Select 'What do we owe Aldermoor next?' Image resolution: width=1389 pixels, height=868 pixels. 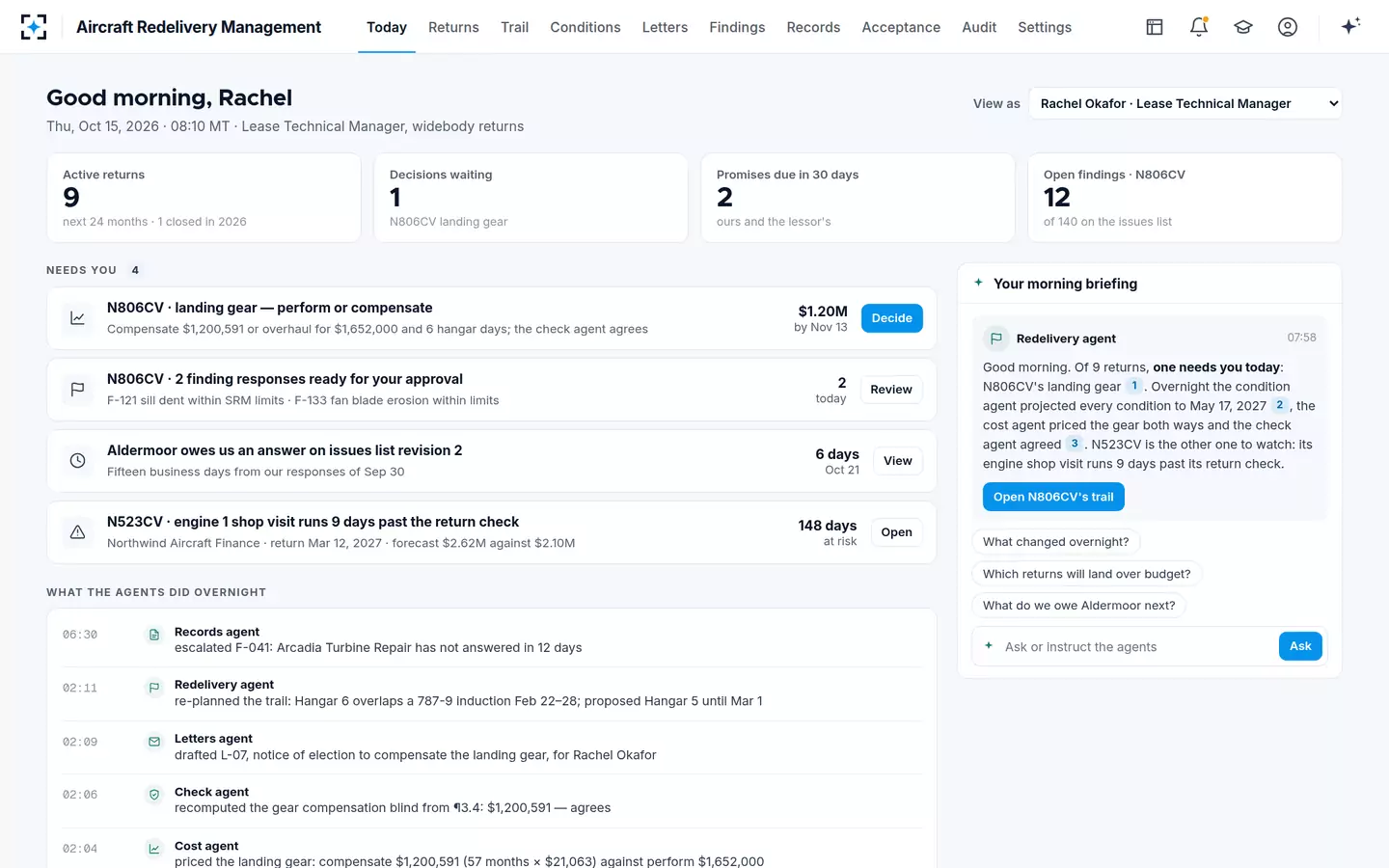(1078, 606)
